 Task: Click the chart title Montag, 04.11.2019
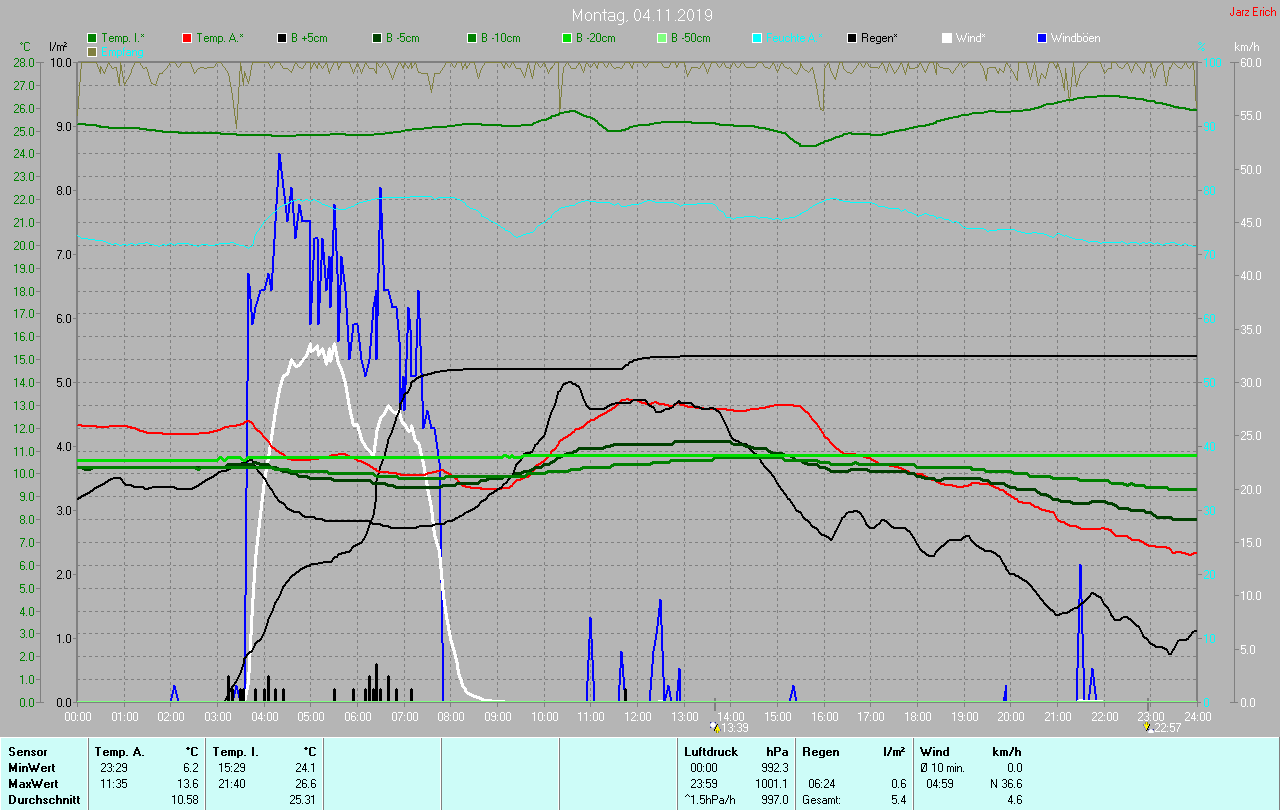point(640,15)
